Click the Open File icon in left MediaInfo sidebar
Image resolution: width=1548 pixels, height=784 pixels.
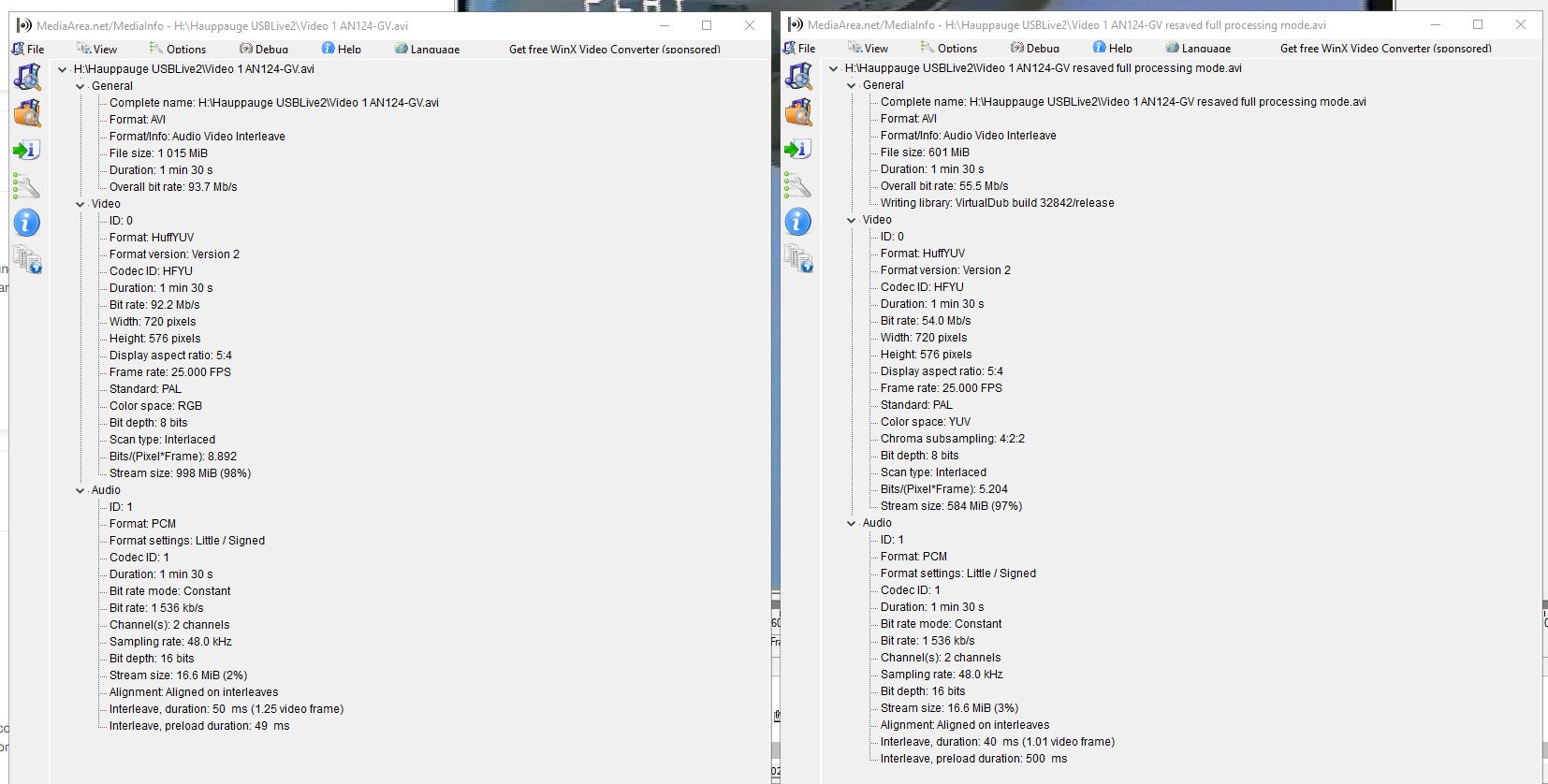pyautogui.click(x=27, y=78)
